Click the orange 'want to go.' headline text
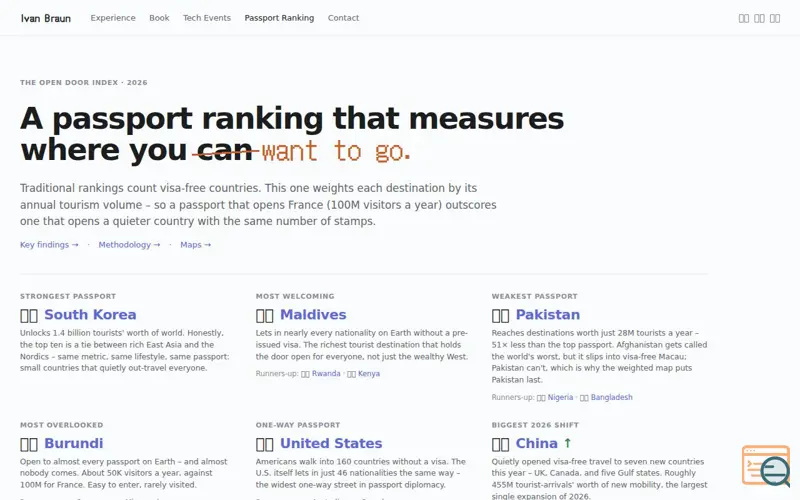This screenshot has width=800, height=500. tap(336, 151)
